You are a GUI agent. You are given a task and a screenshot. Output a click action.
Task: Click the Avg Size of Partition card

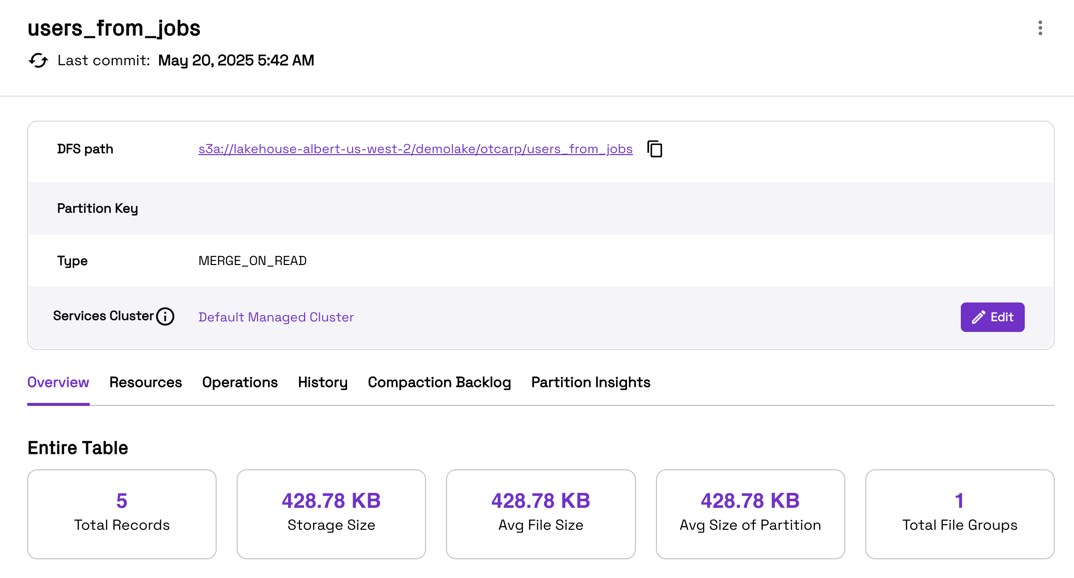750,514
